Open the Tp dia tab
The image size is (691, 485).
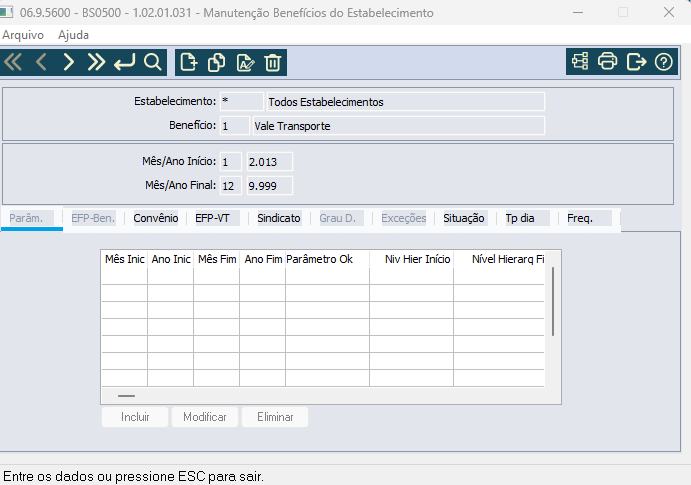pyautogui.click(x=528, y=218)
